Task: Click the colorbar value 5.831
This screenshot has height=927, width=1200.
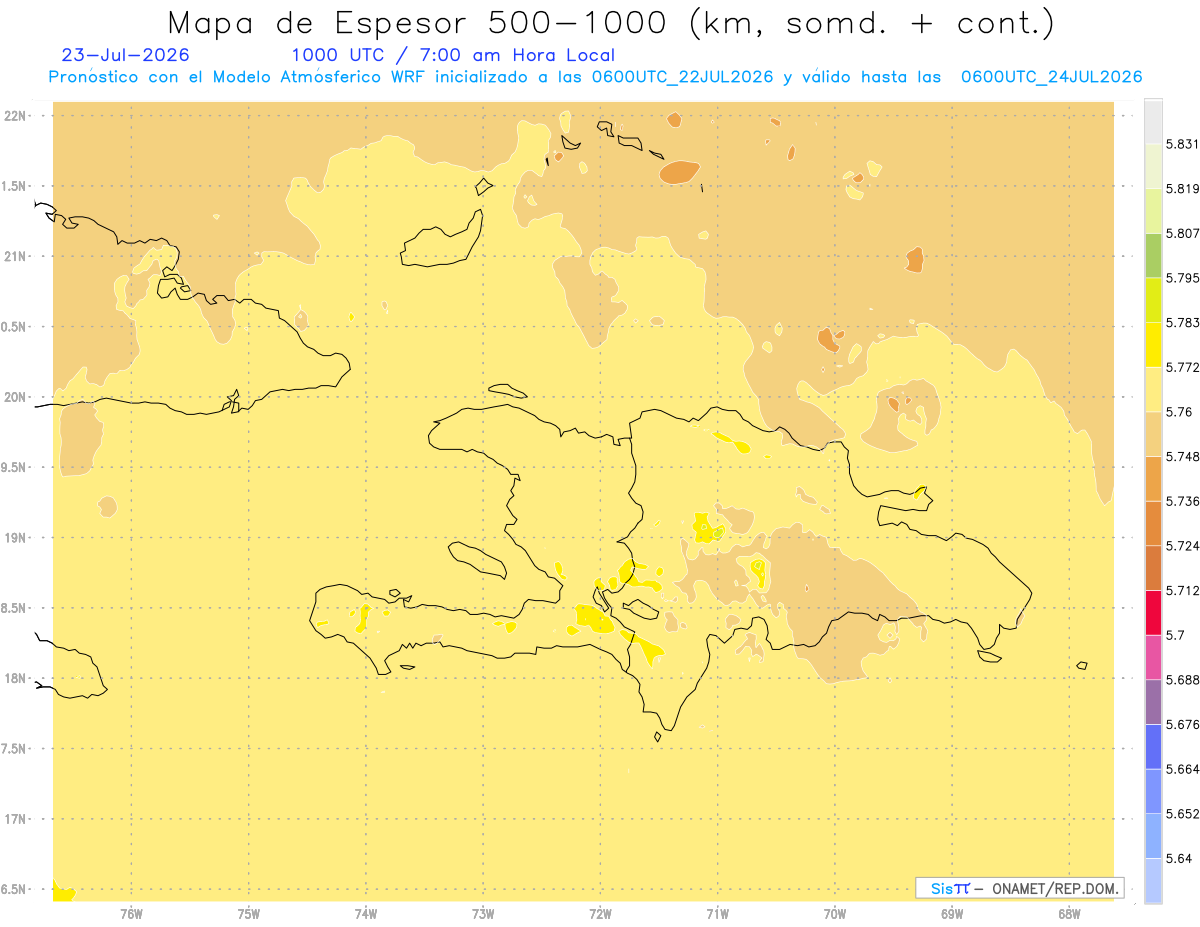Action: (x=1182, y=144)
